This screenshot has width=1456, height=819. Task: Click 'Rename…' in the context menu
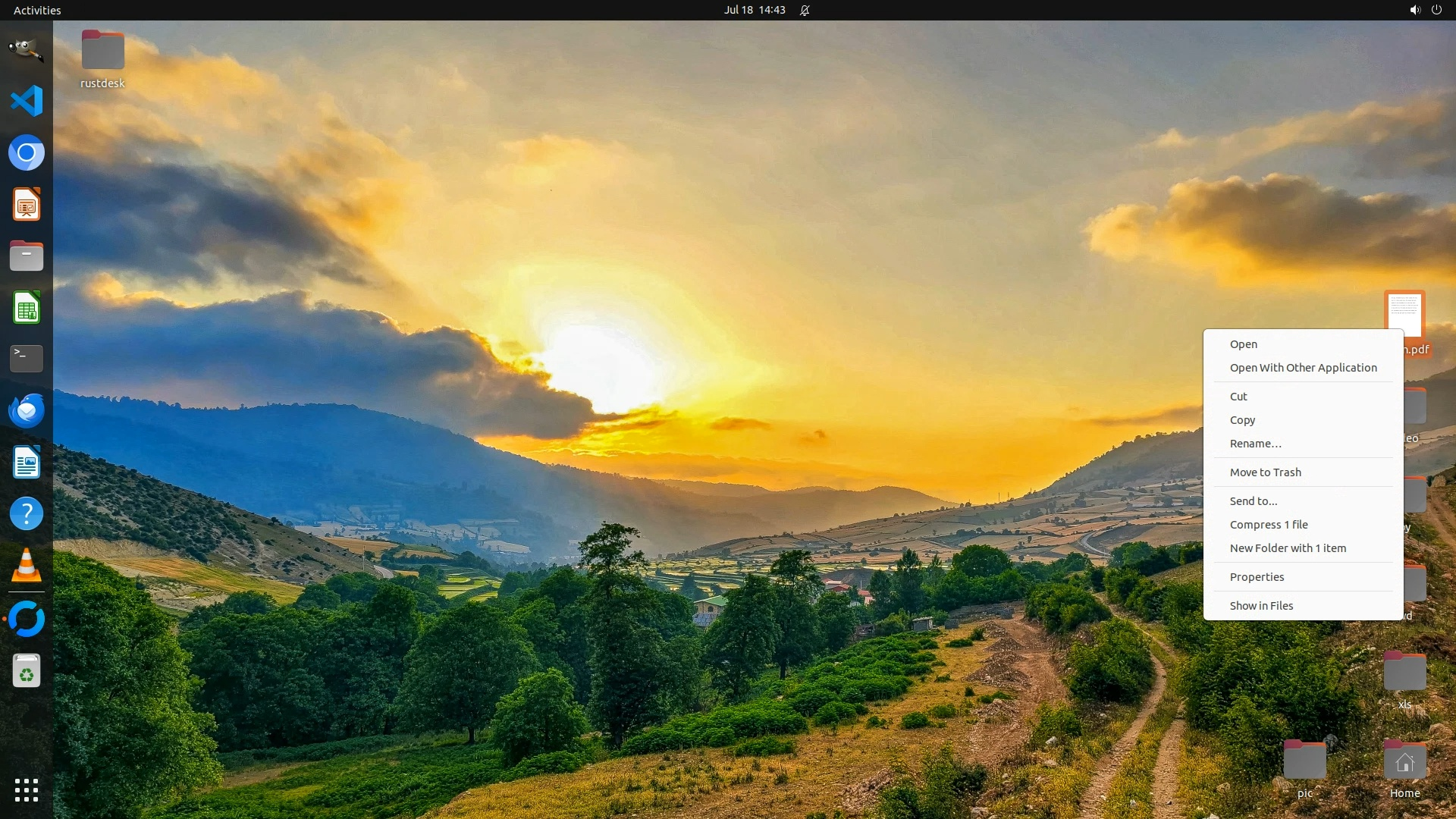pos(1255,444)
